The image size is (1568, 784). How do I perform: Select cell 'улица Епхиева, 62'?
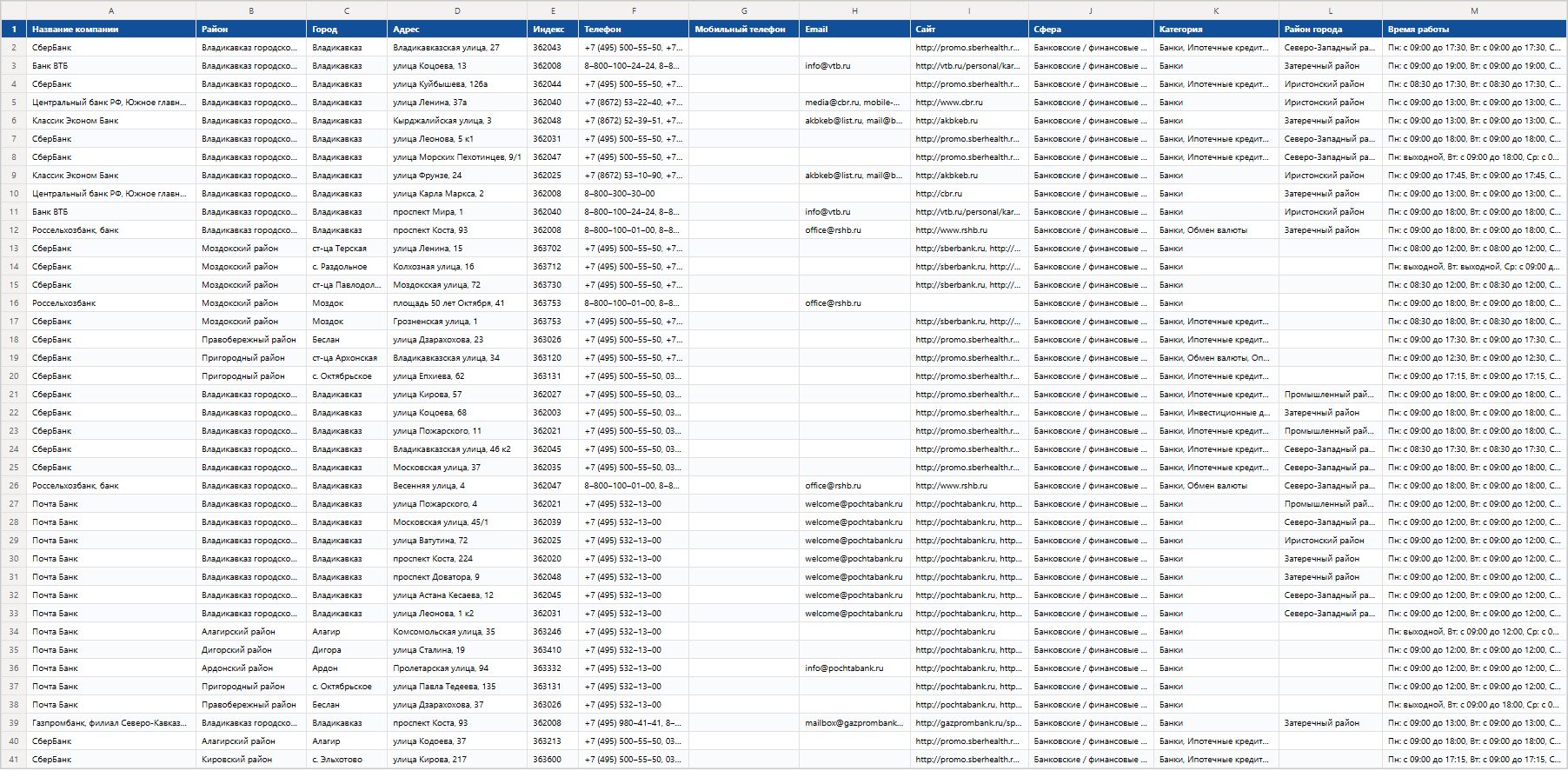(x=457, y=376)
